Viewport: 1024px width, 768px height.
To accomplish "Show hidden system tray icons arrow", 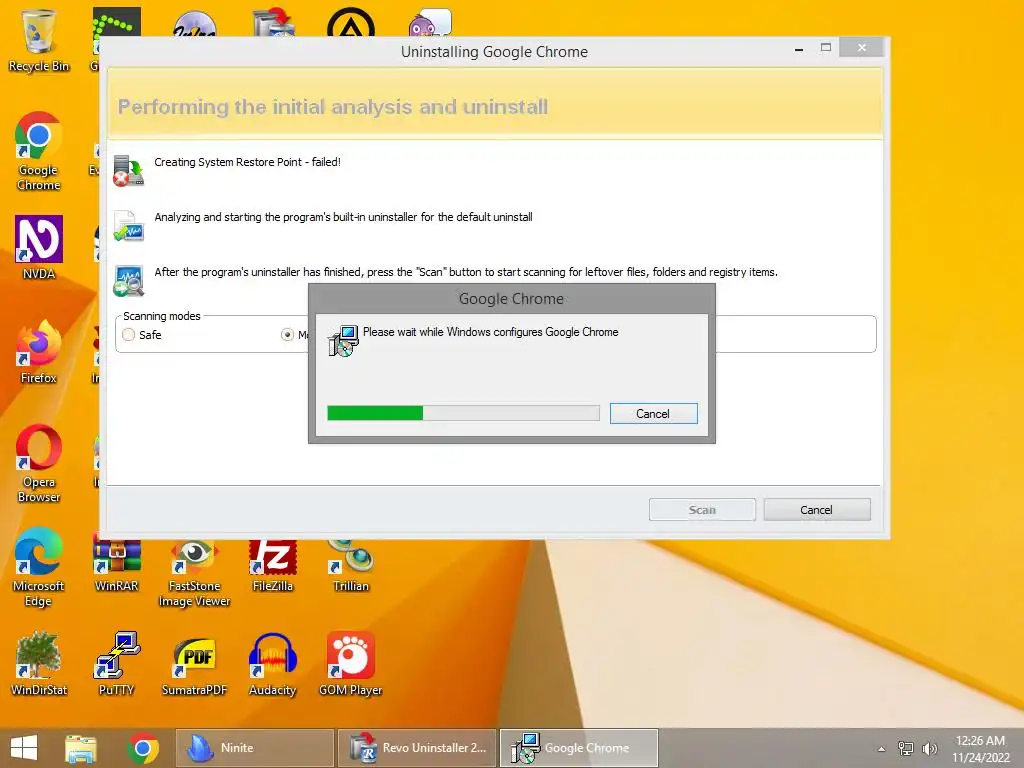I will (x=882, y=749).
